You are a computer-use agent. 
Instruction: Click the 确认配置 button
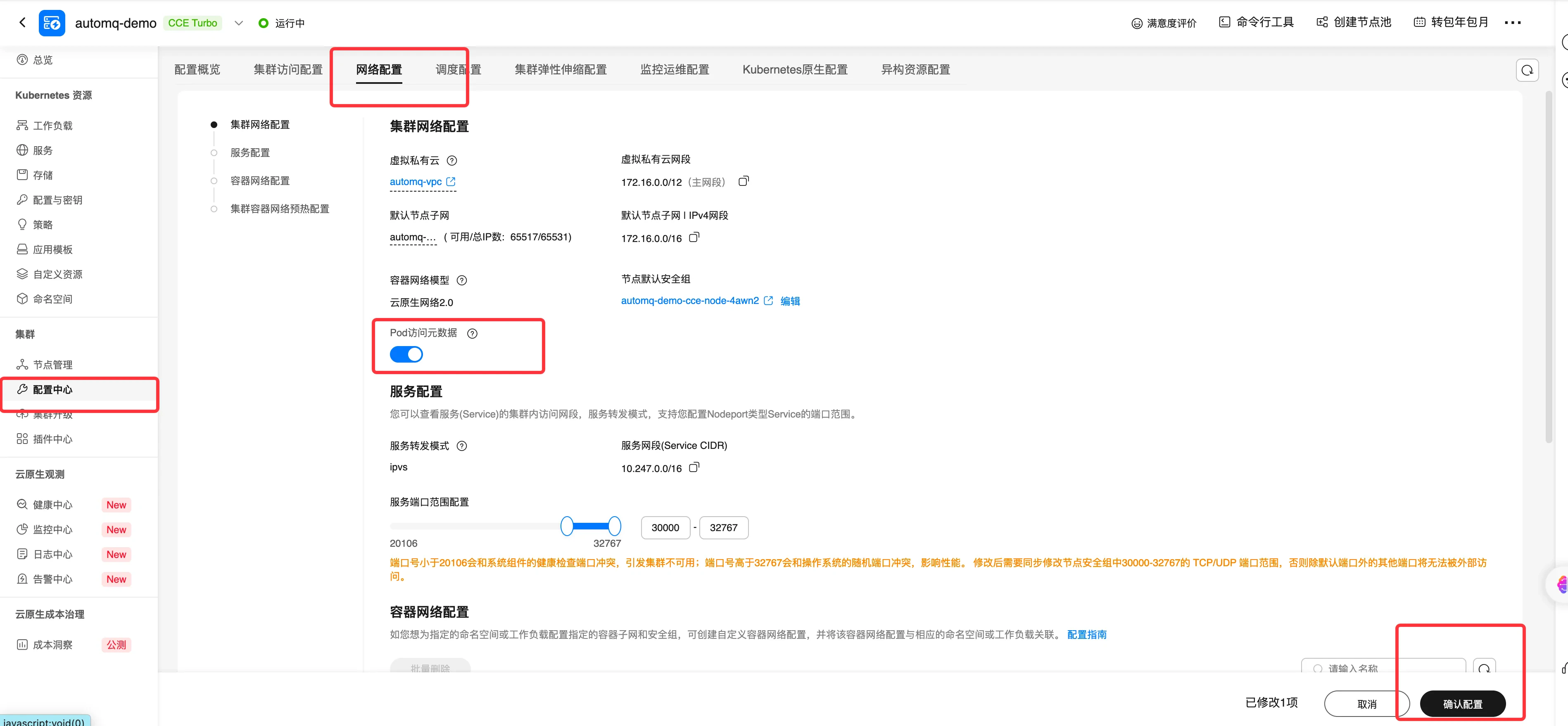coord(1462,703)
